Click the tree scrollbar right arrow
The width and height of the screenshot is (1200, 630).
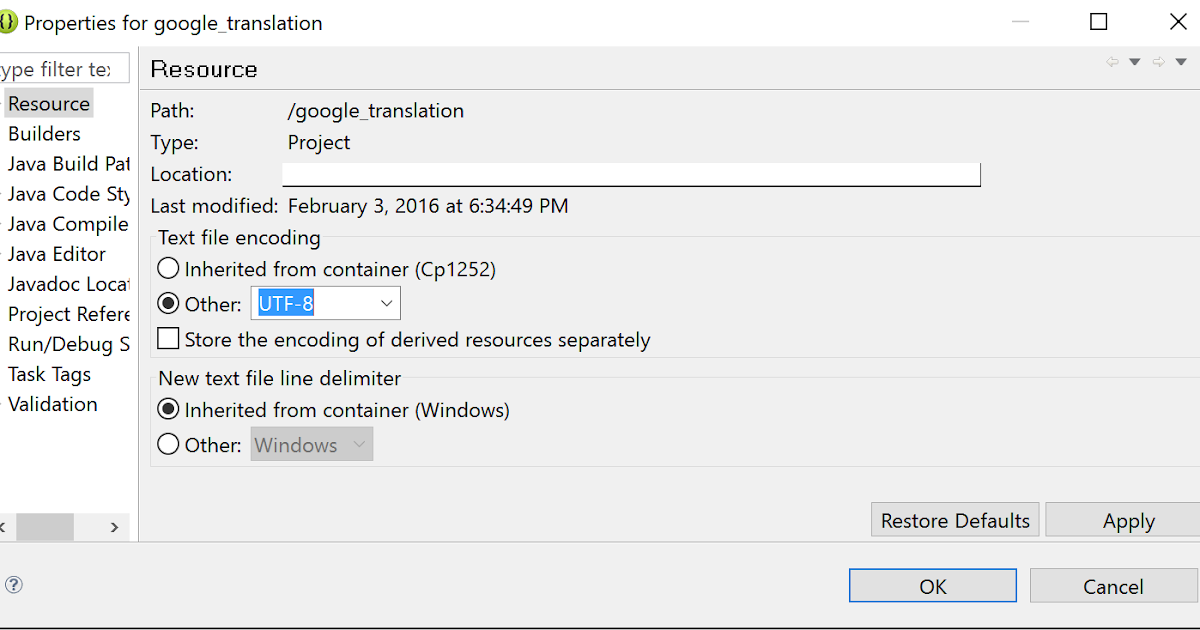tap(114, 526)
